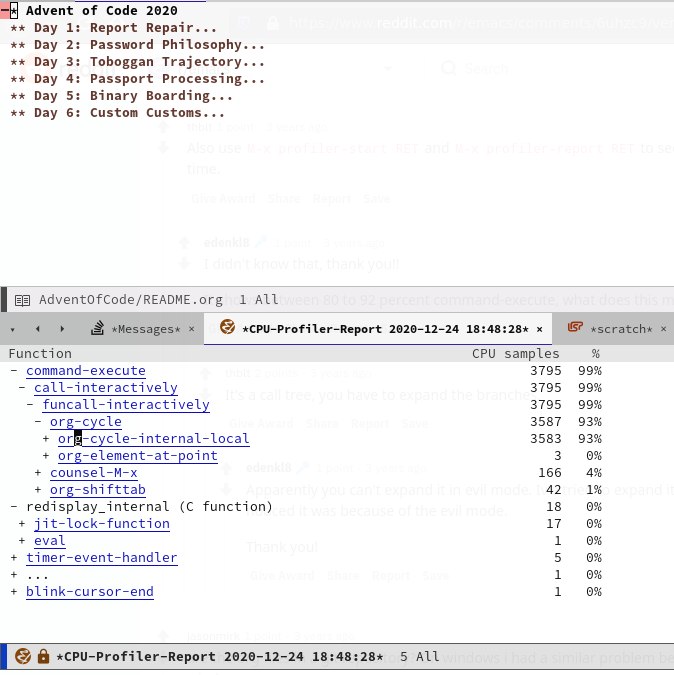Select the CPU-Profiler-Report 2020-12-24 tab
Viewport: 674px width, 675px height.
tap(385, 329)
